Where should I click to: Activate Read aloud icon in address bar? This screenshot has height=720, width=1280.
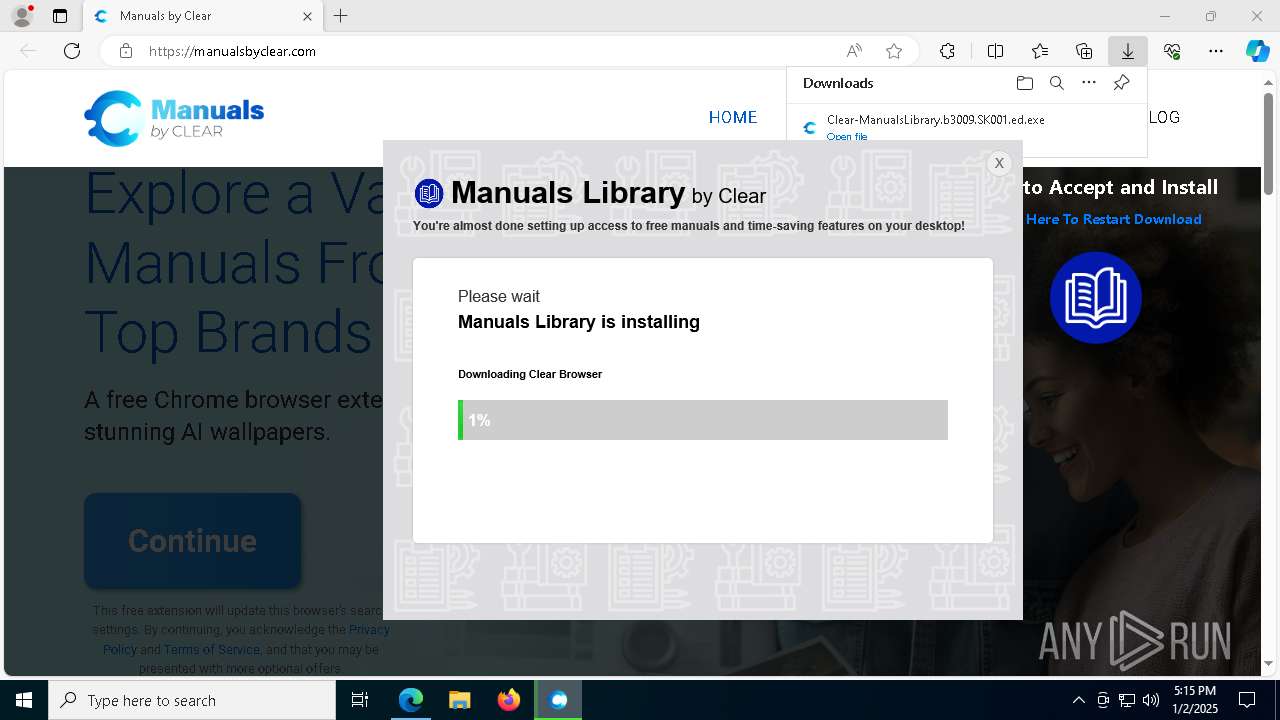[x=854, y=51]
